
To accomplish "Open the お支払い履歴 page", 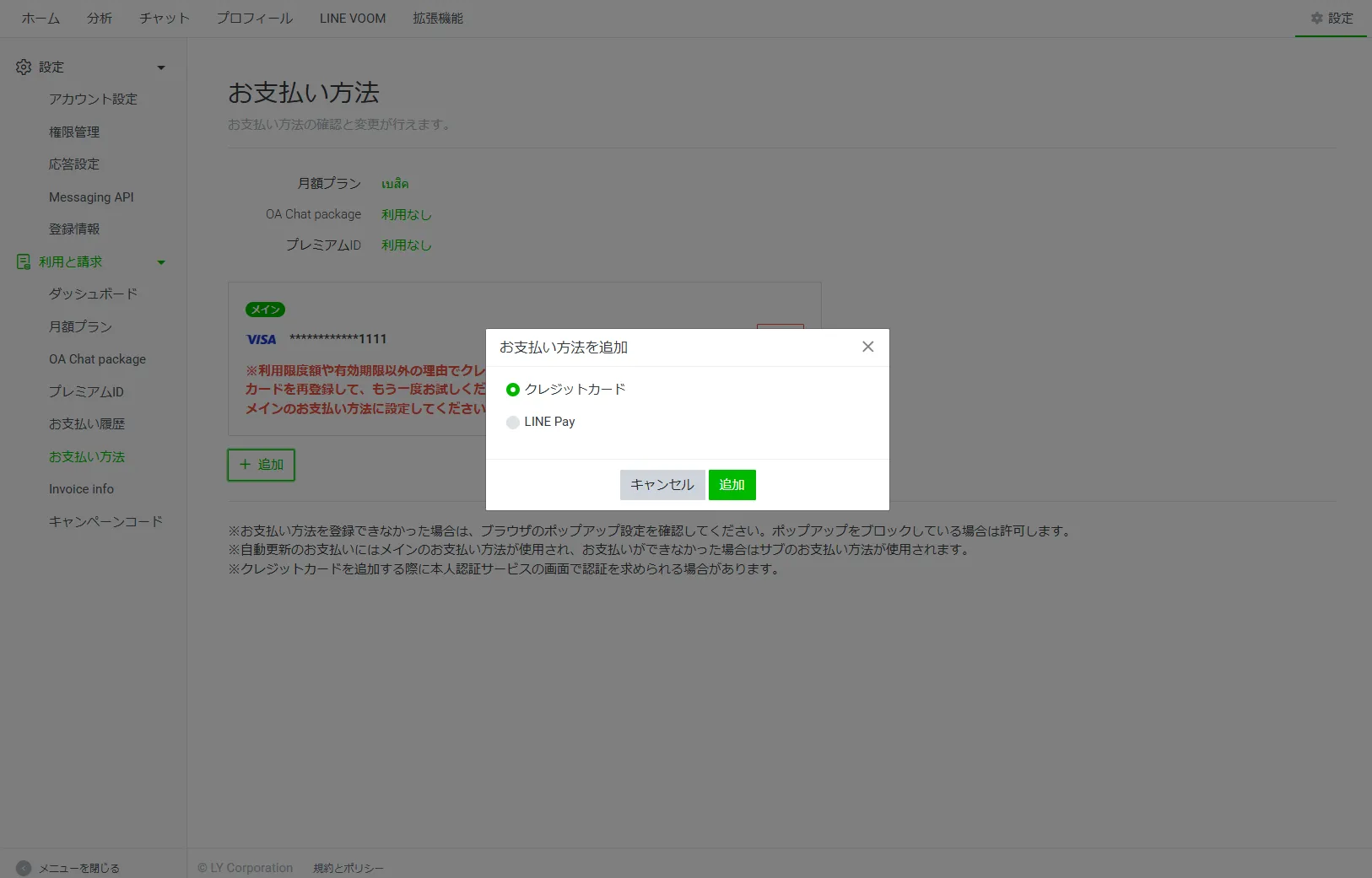I will click(87, 423).
